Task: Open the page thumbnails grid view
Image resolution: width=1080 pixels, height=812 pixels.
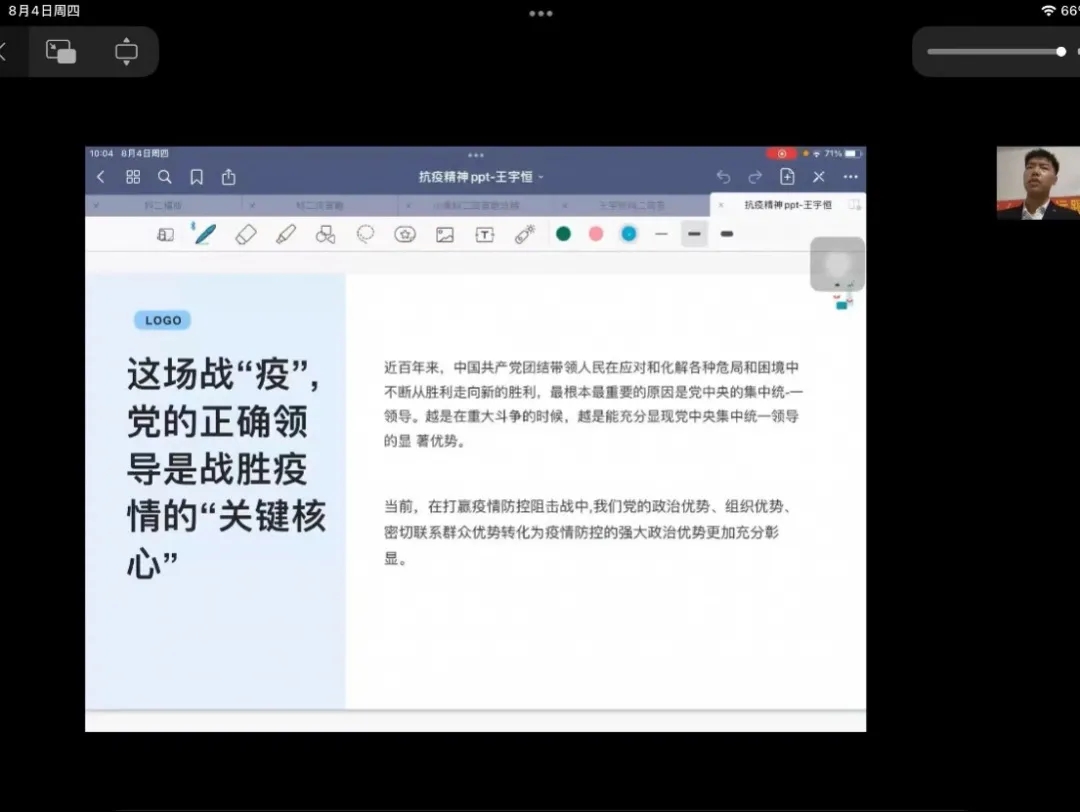Action: click(x=133, y=177)
